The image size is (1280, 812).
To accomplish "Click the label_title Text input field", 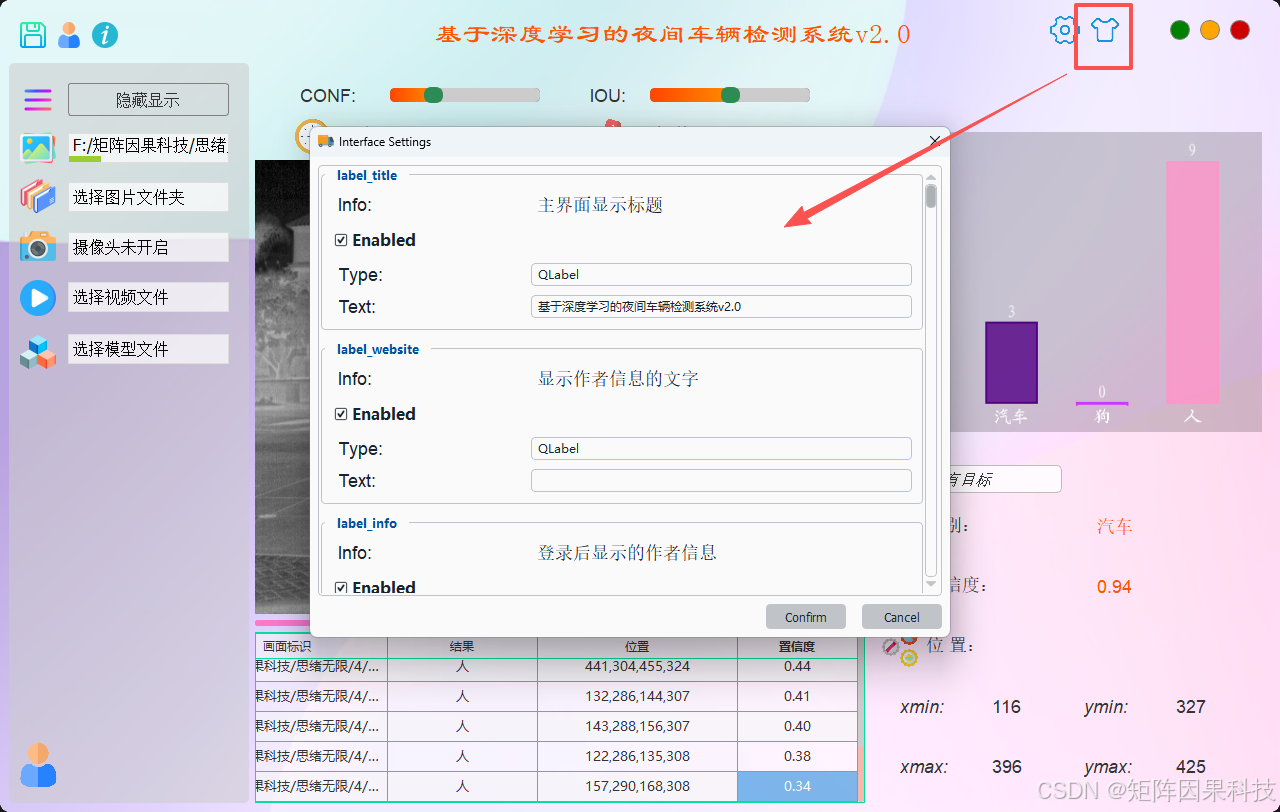I will 721,307.
